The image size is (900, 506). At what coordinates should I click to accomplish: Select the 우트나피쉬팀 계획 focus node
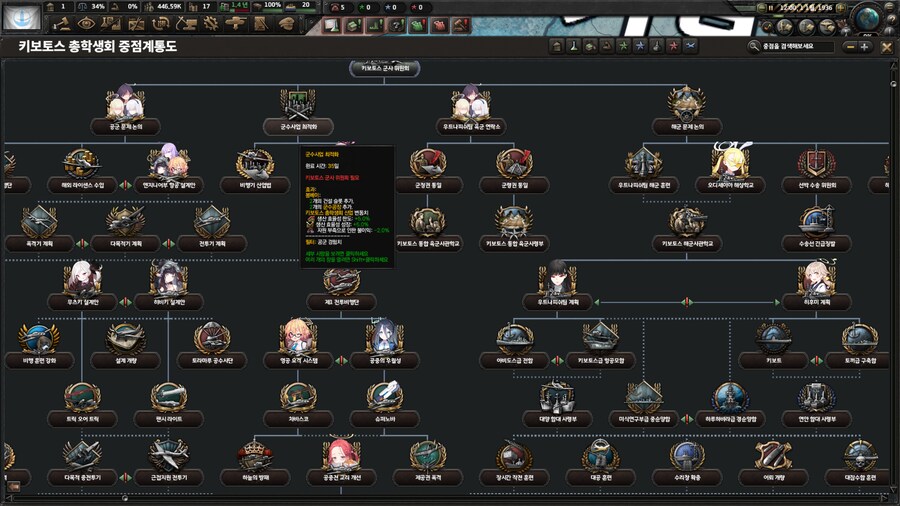pyautogui.click(x=556, y=282)
